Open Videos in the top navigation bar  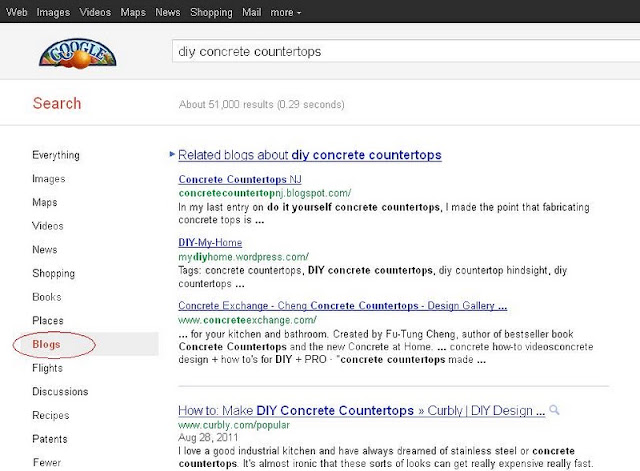(95, 12)
